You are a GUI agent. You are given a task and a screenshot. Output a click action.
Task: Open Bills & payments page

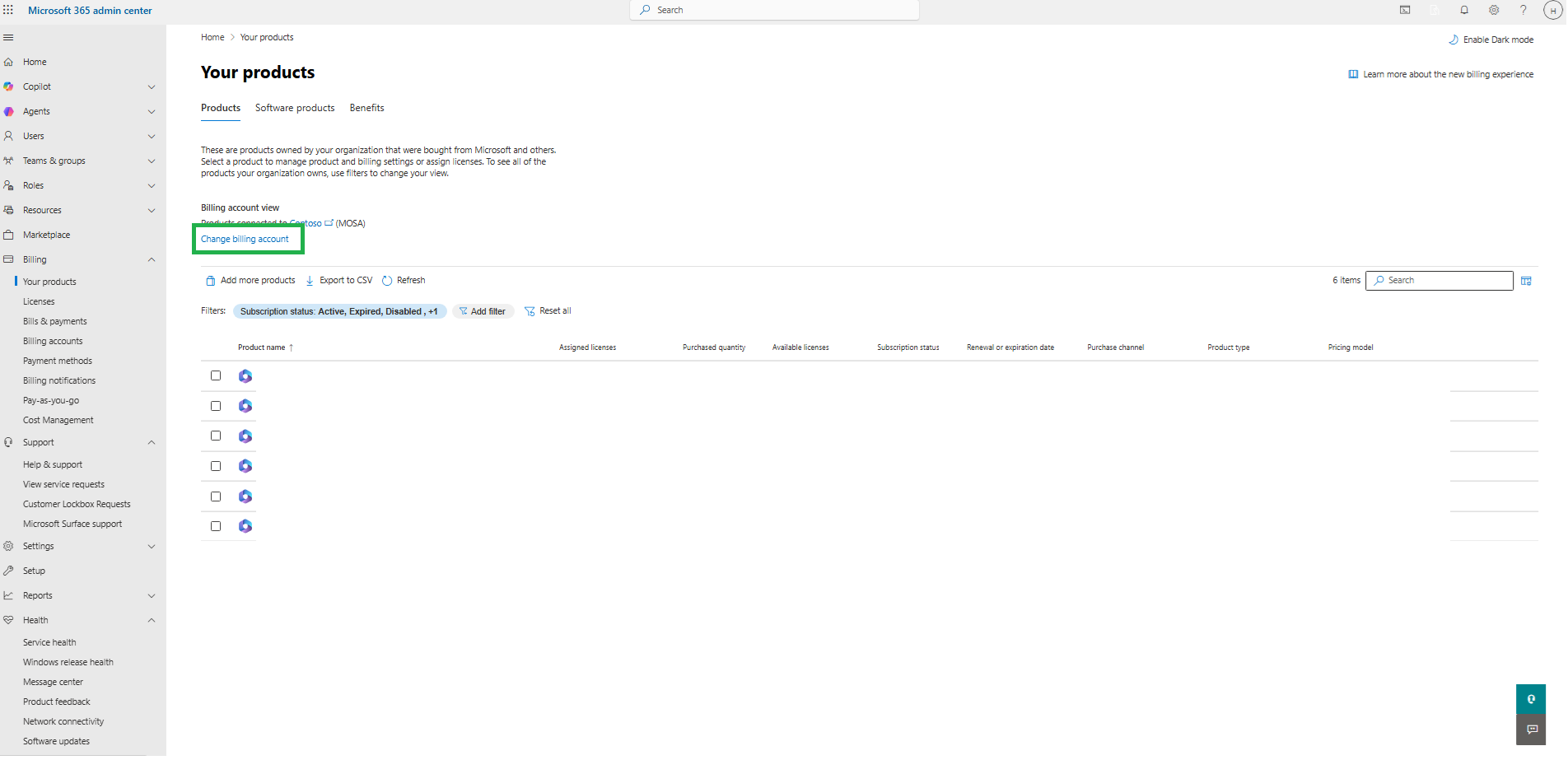[55, 322]
